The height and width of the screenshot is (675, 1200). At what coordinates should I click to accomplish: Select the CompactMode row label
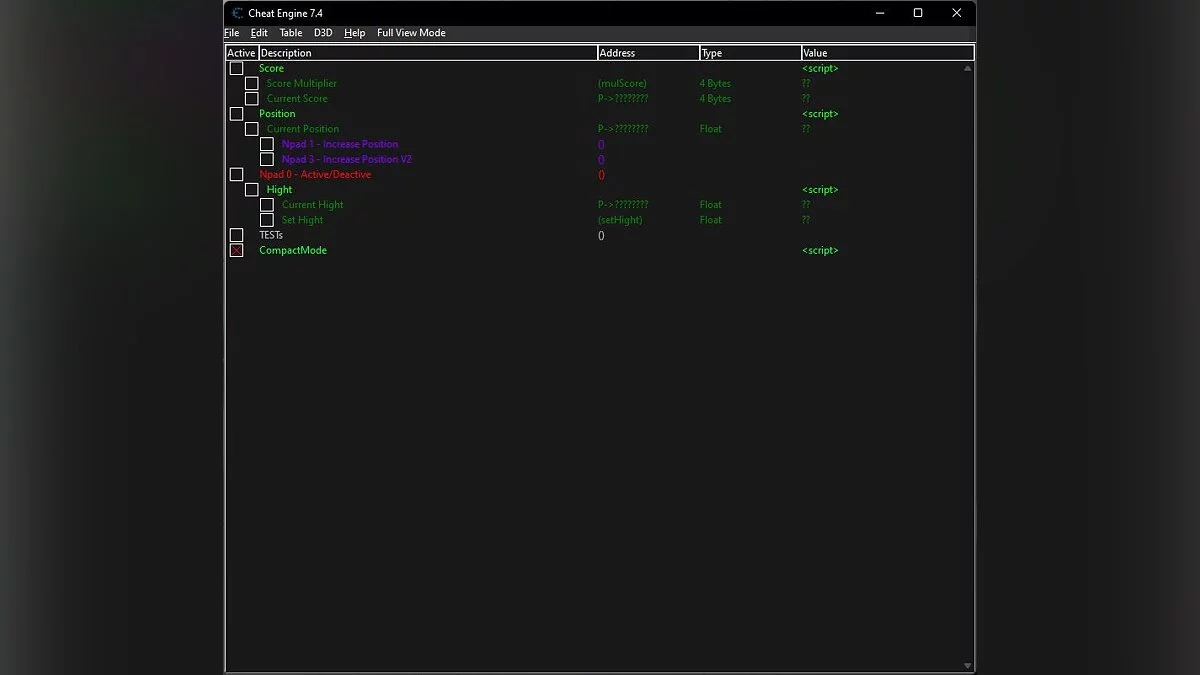point(293,250)
